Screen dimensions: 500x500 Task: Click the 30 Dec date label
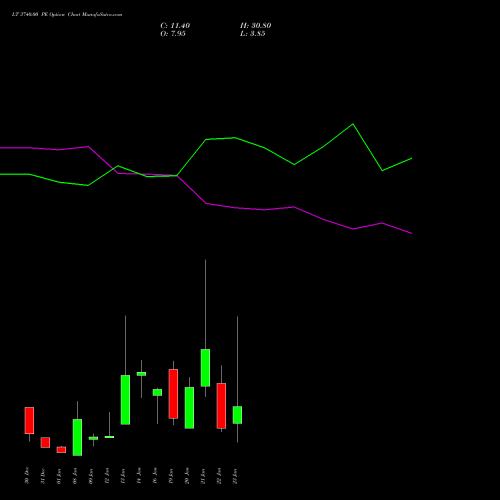click(27, 476)
